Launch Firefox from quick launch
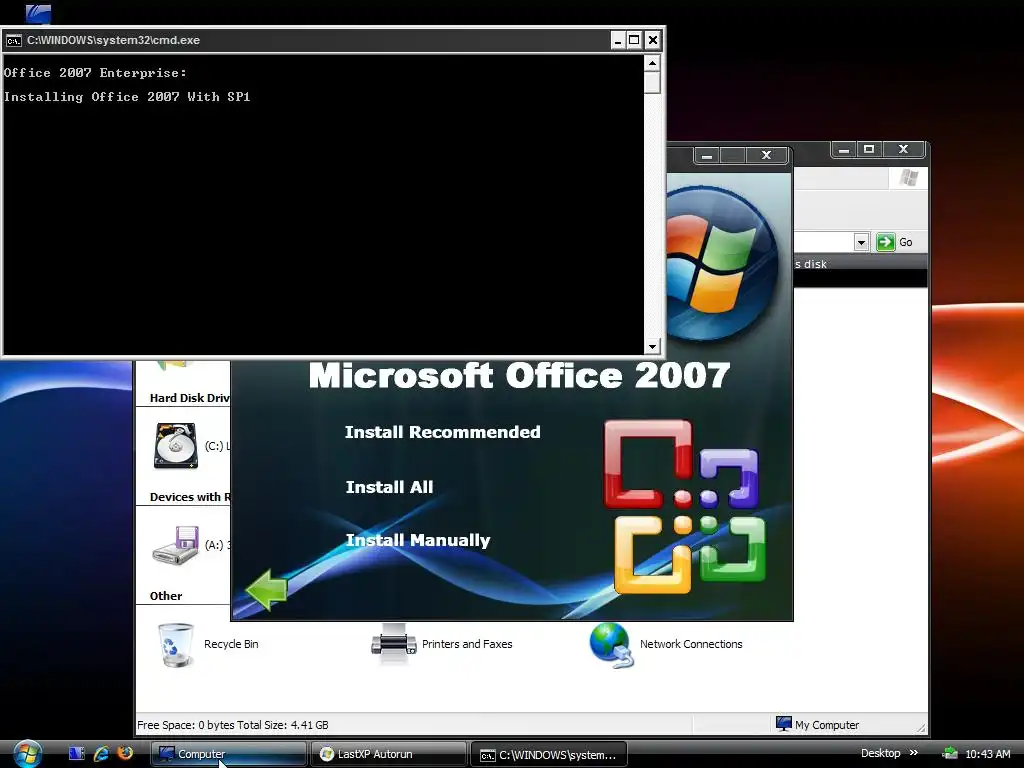The width and height of the screenshot is (1024, 768). click(x=125, y=753)
